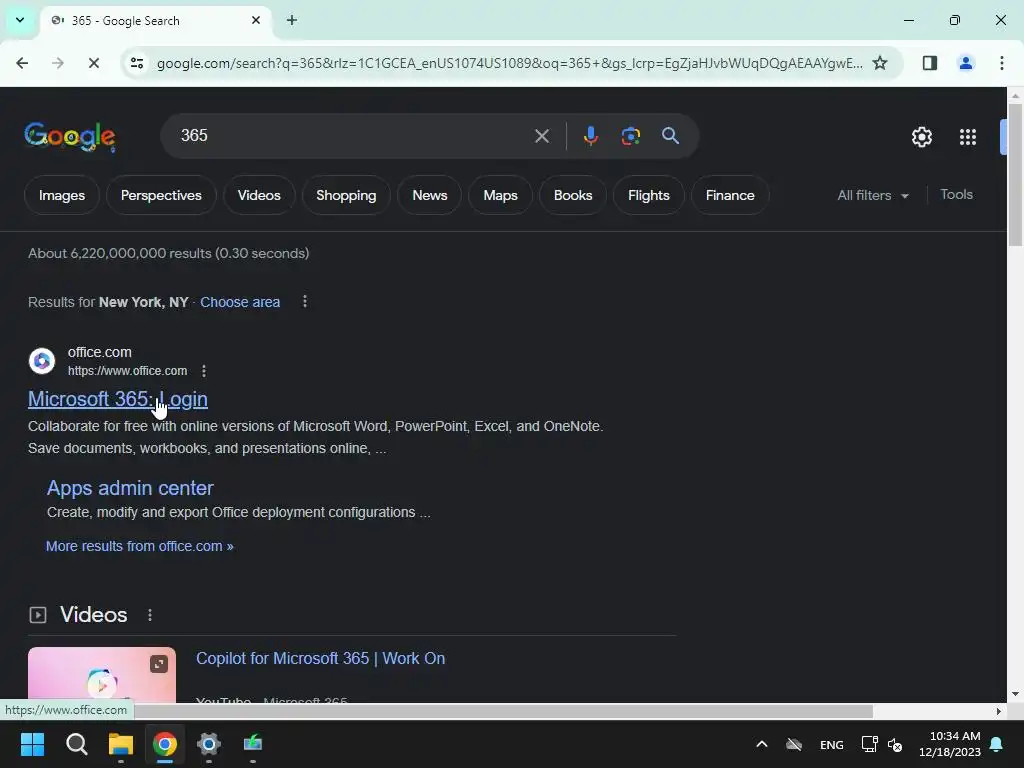
Task: Click the browser back arrow
Action: (22, 63)
